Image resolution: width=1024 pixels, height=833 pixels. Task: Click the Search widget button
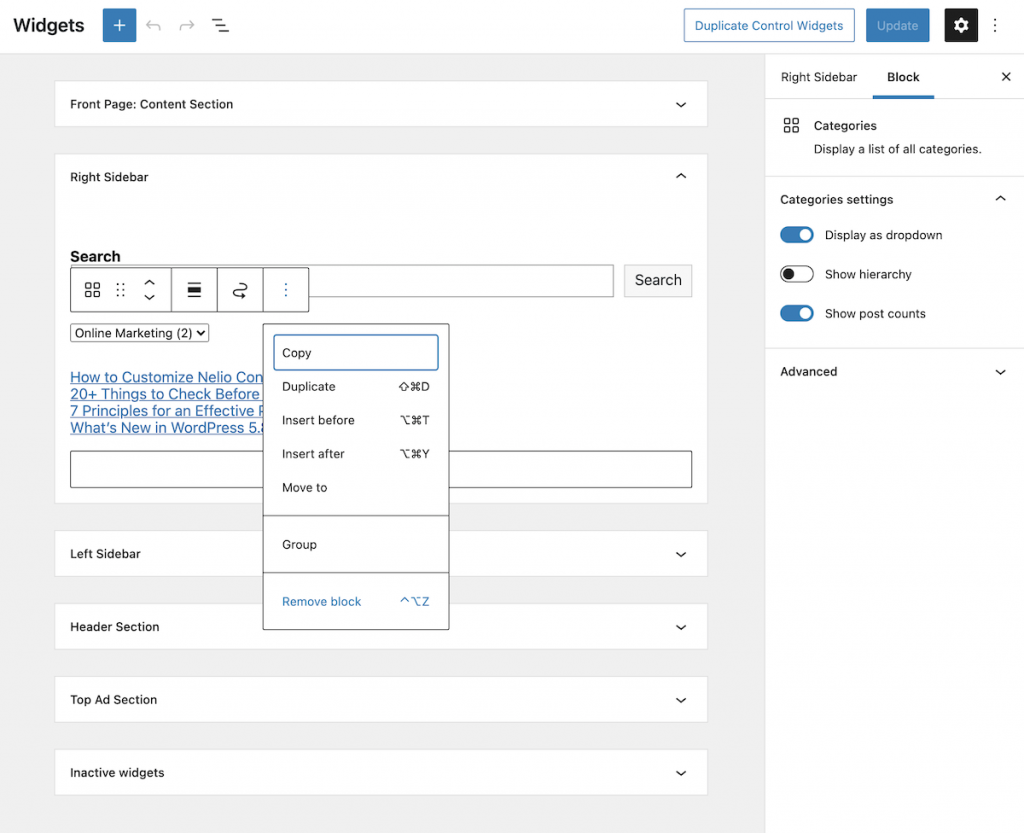pos(658,281)
